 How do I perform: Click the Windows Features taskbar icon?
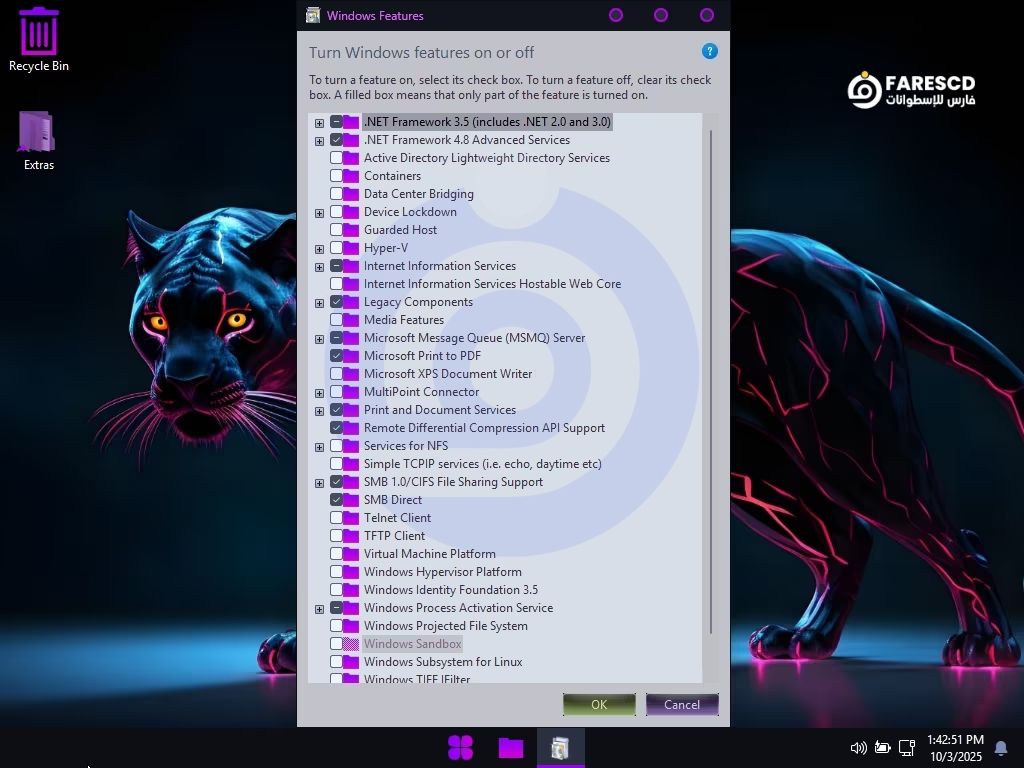point(560,747)
